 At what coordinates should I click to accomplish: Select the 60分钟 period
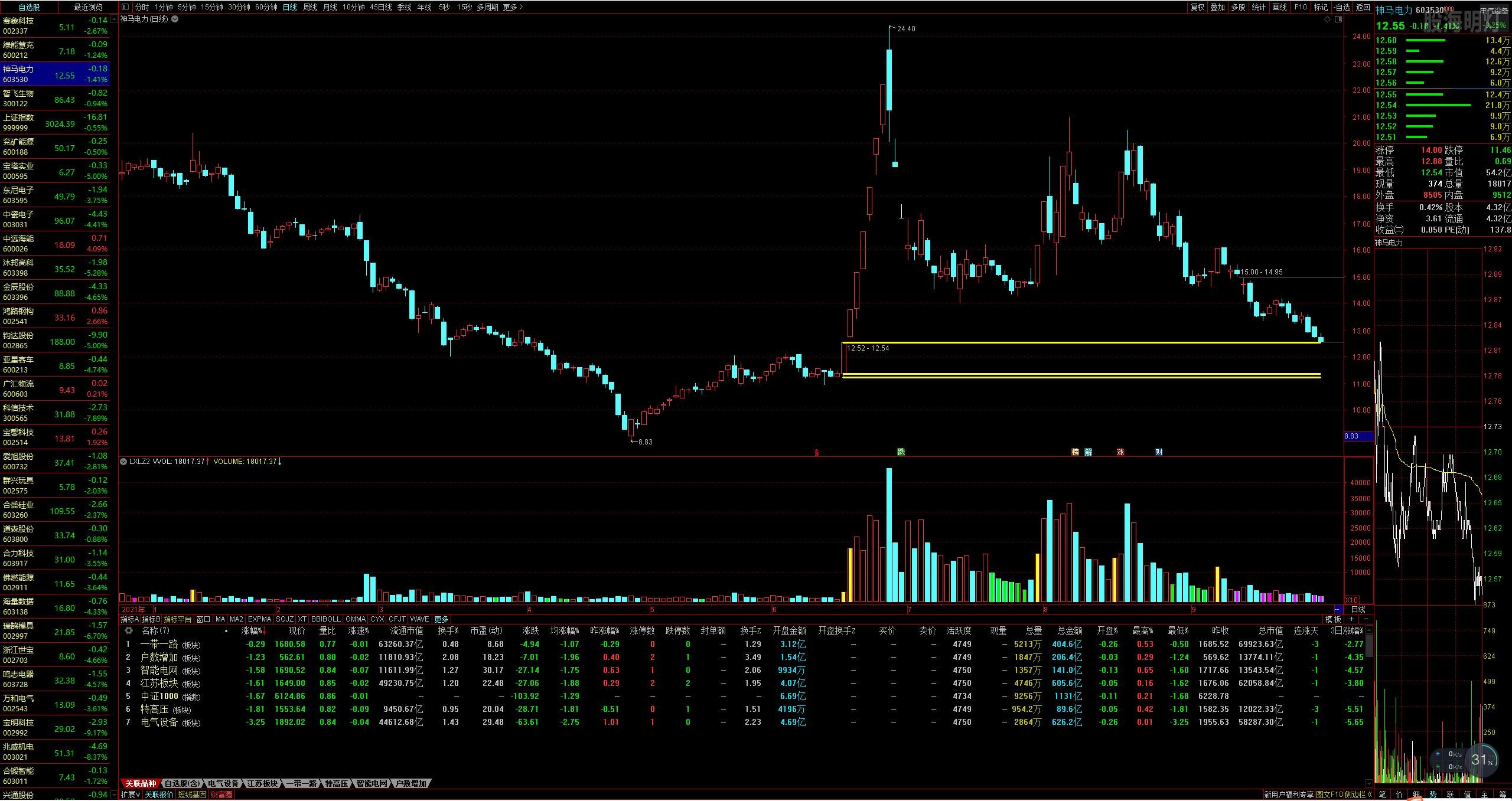coord(266,7)
